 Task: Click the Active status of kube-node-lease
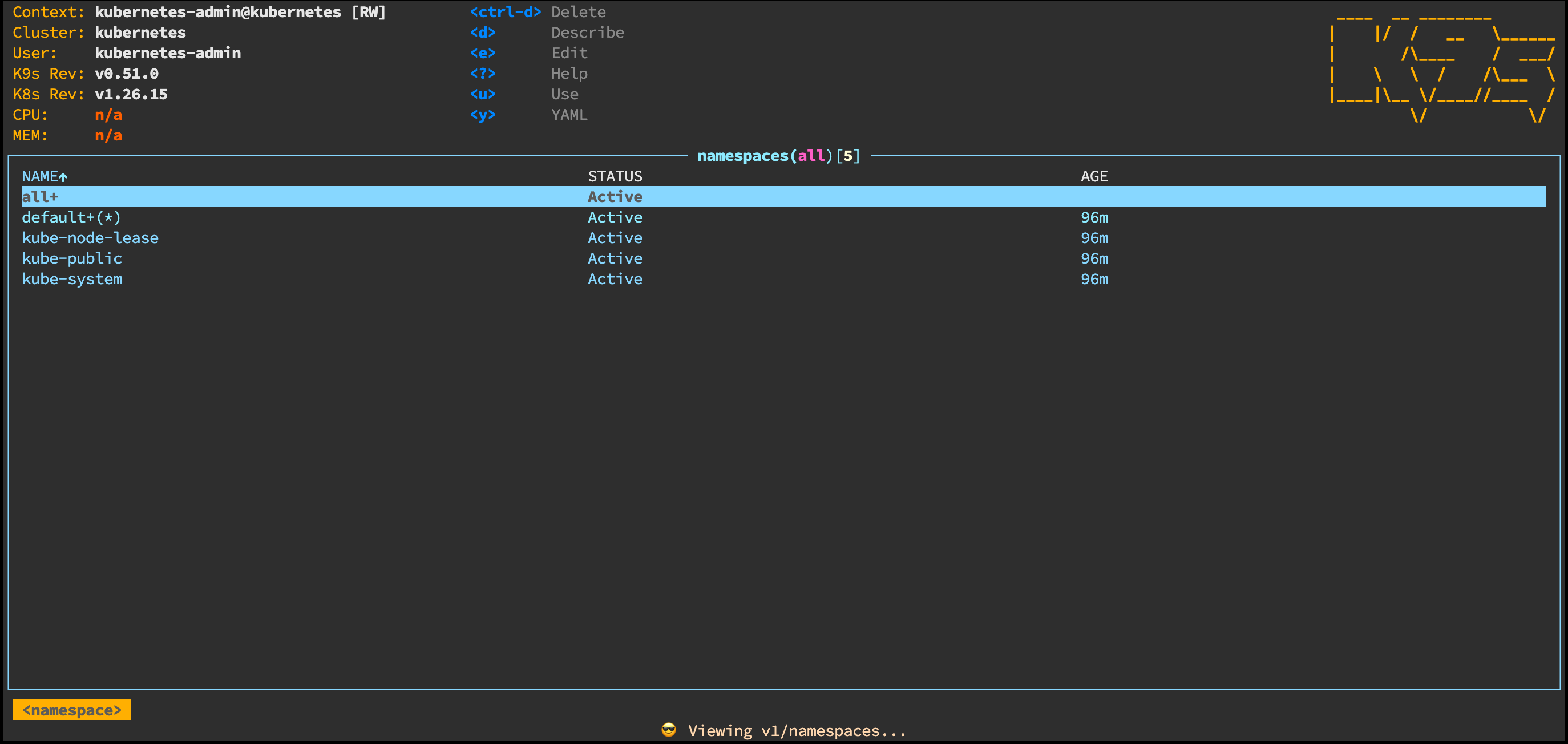(615, 238)
